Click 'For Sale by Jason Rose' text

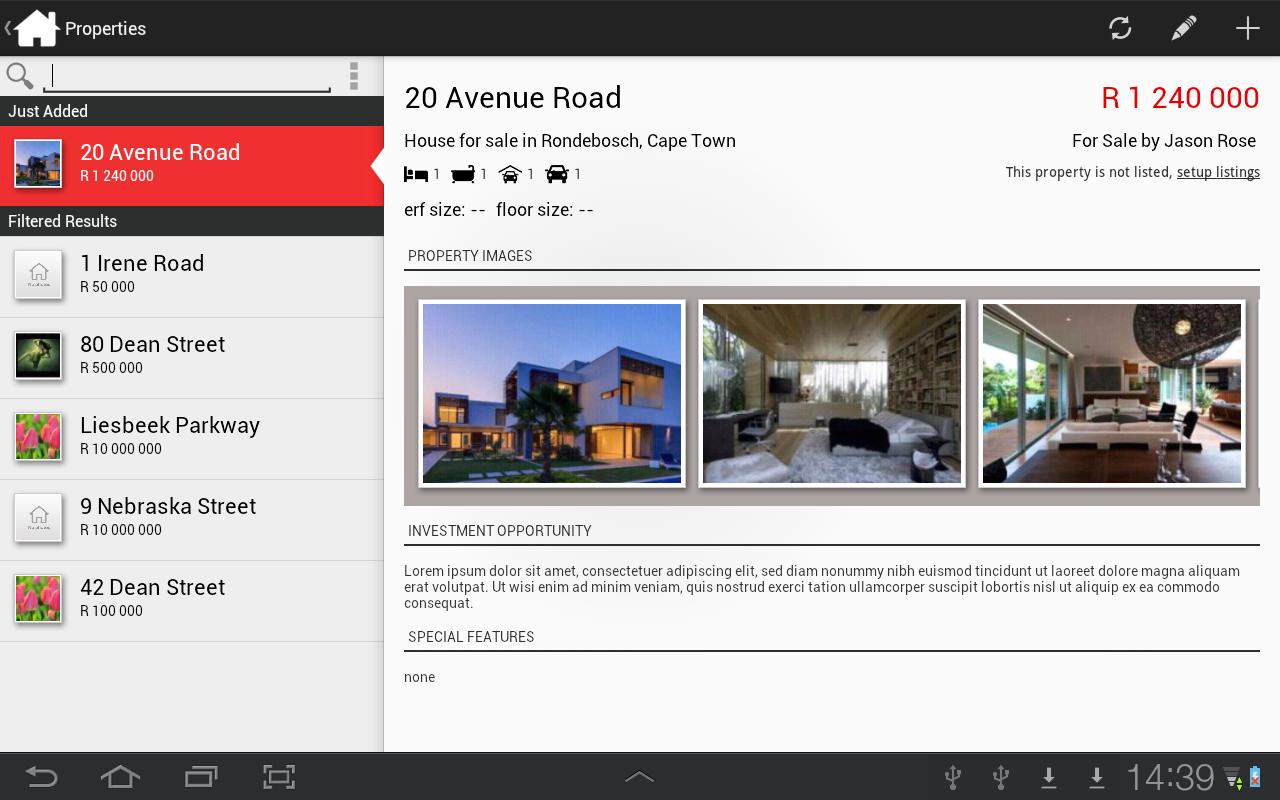click(x=1164, y=141)
